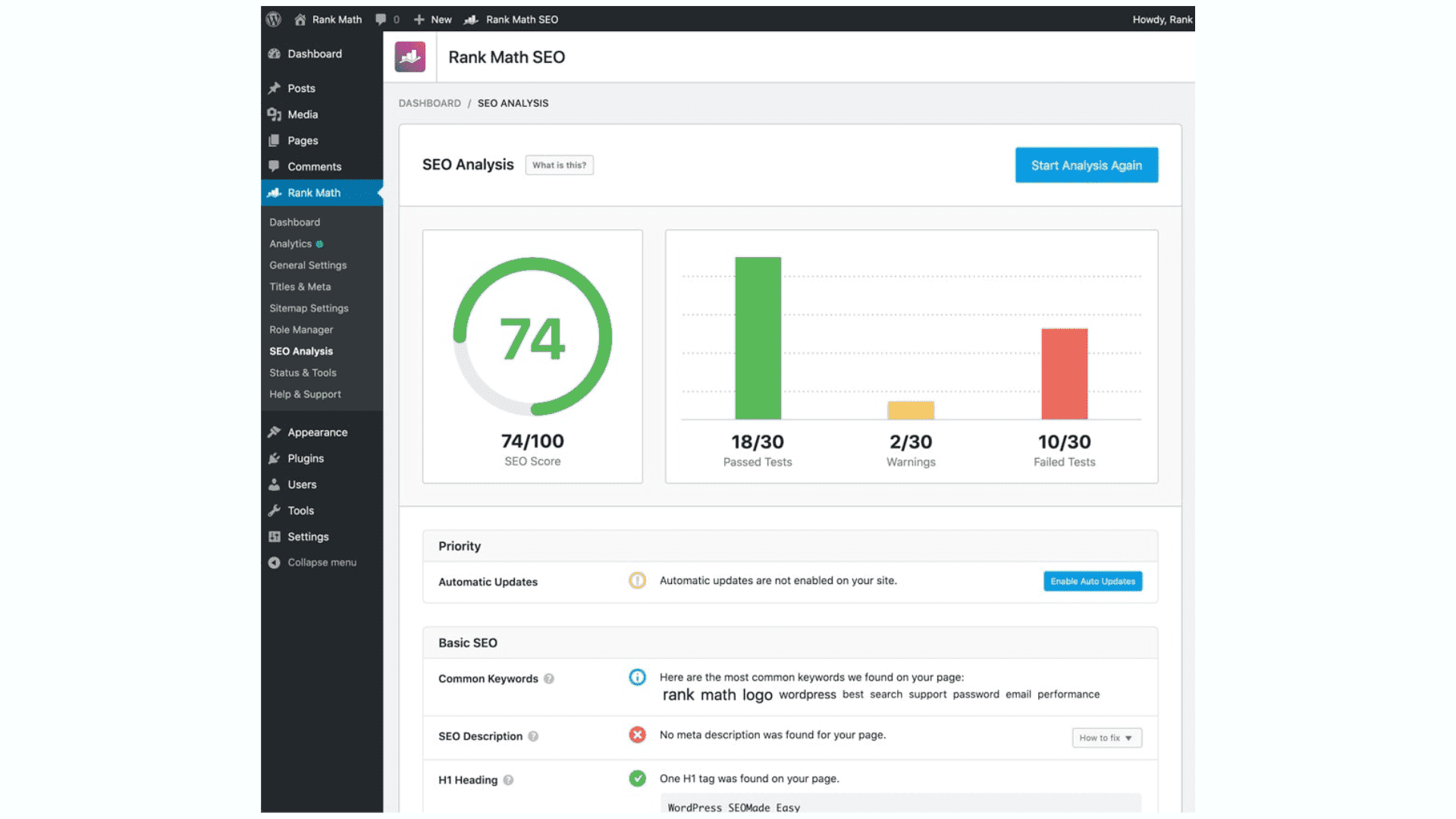
Task: Click the green Passed Tests bar
Action: pos(758,338)
